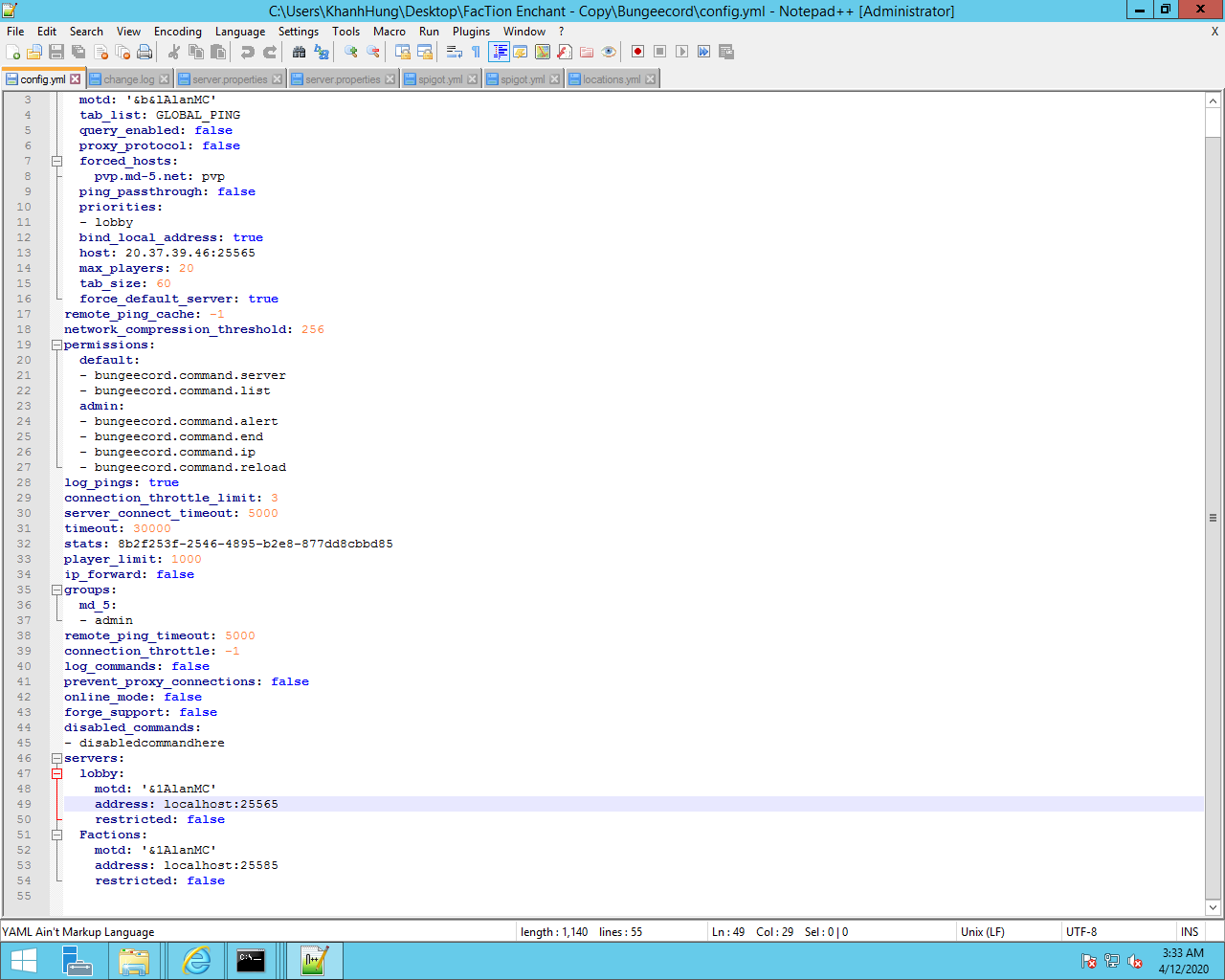Click the Print icon in toolbar

(x=145, y=52)
